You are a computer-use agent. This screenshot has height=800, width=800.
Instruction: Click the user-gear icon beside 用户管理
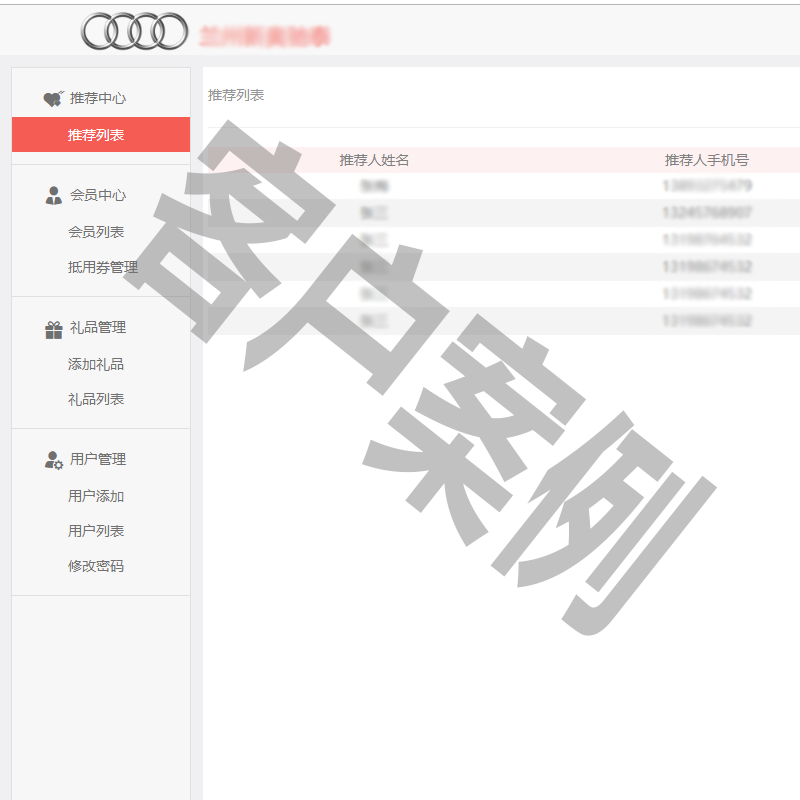(x=54, y=460)
